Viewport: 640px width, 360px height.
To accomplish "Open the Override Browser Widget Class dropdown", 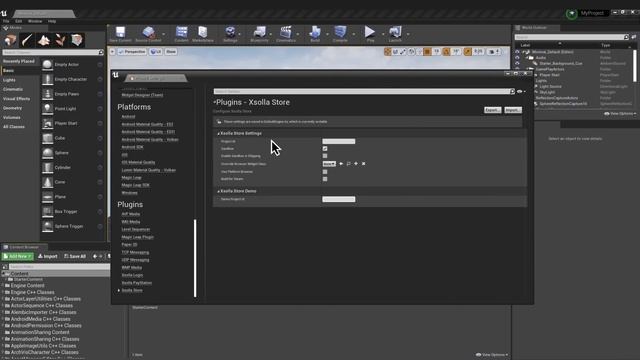I will click(329, 164).
